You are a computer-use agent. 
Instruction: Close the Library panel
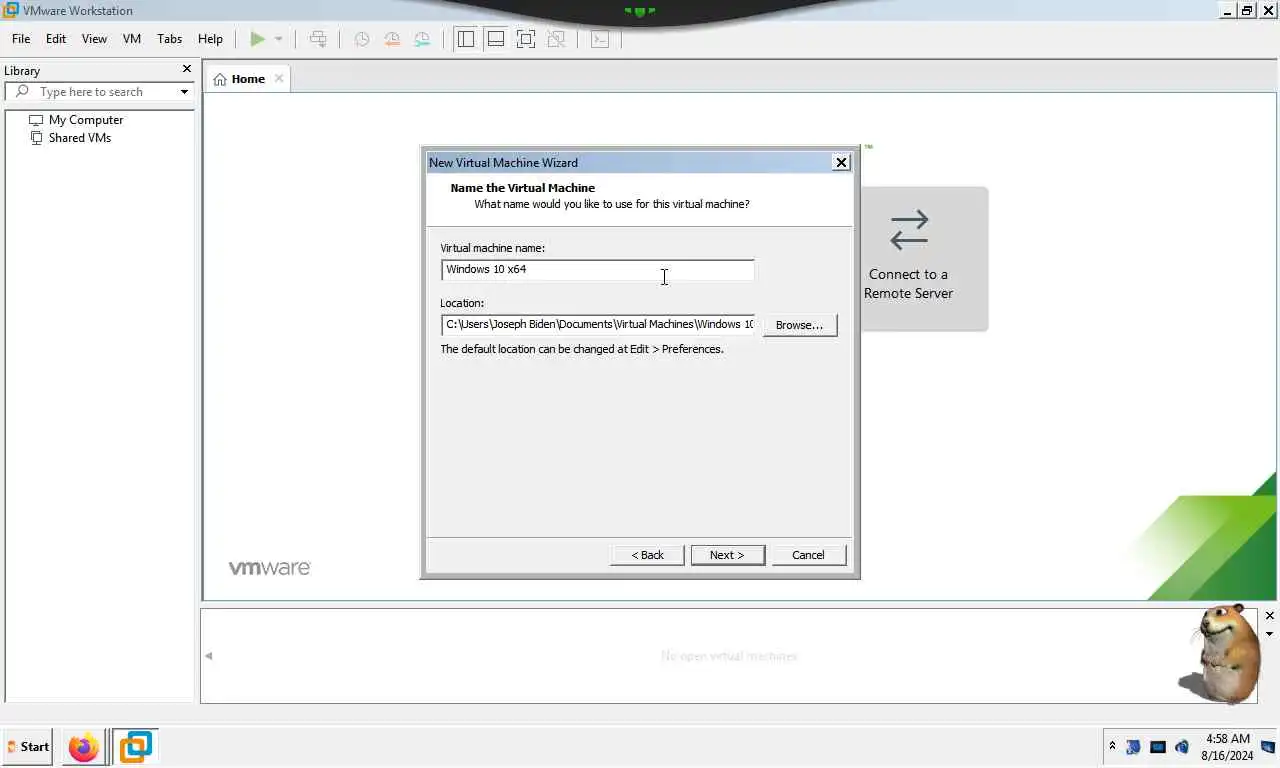point(186,69)
